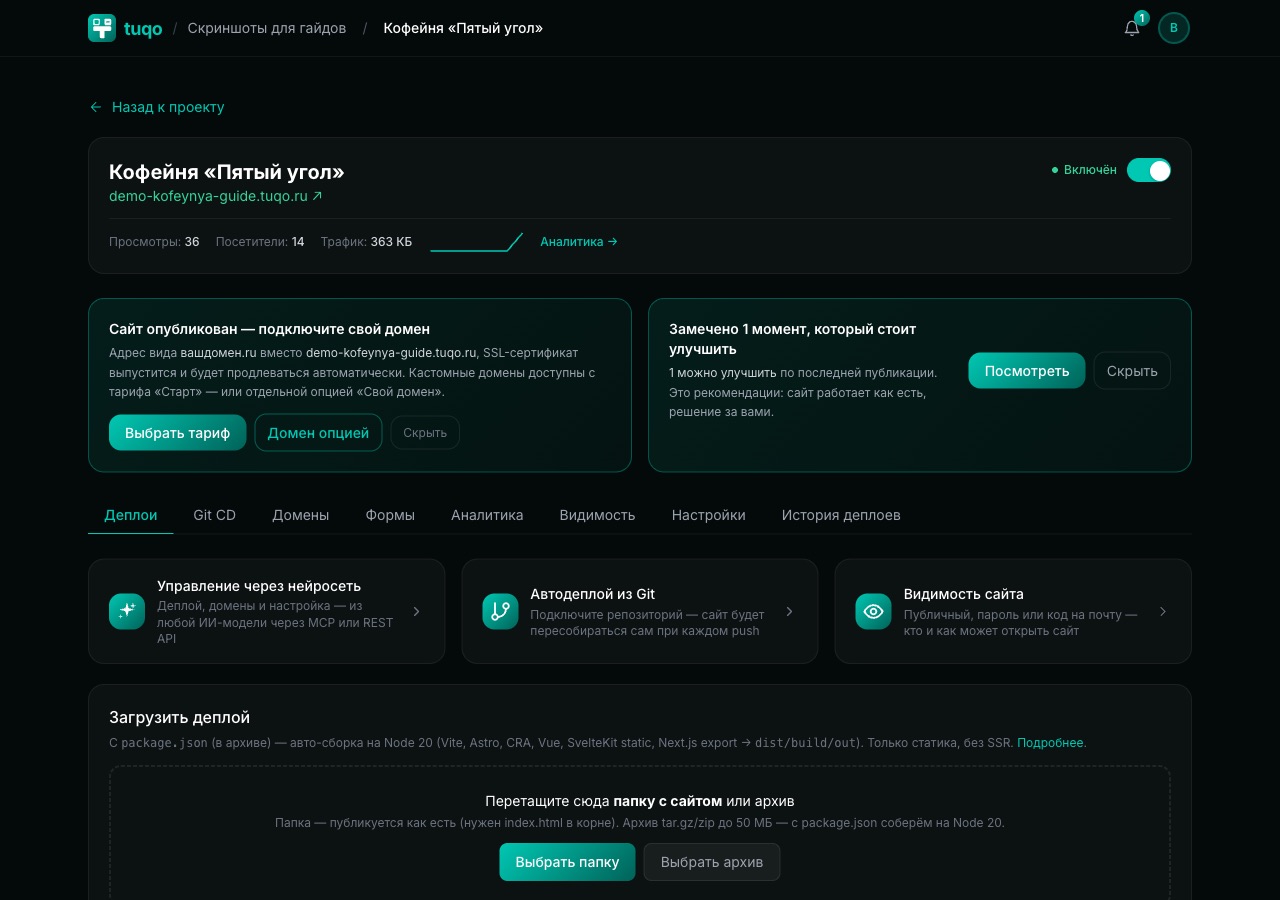This screenshot has width=1280, height=900.
Task: Open the user avatar menu
Action: click(x=1174, y=28)
